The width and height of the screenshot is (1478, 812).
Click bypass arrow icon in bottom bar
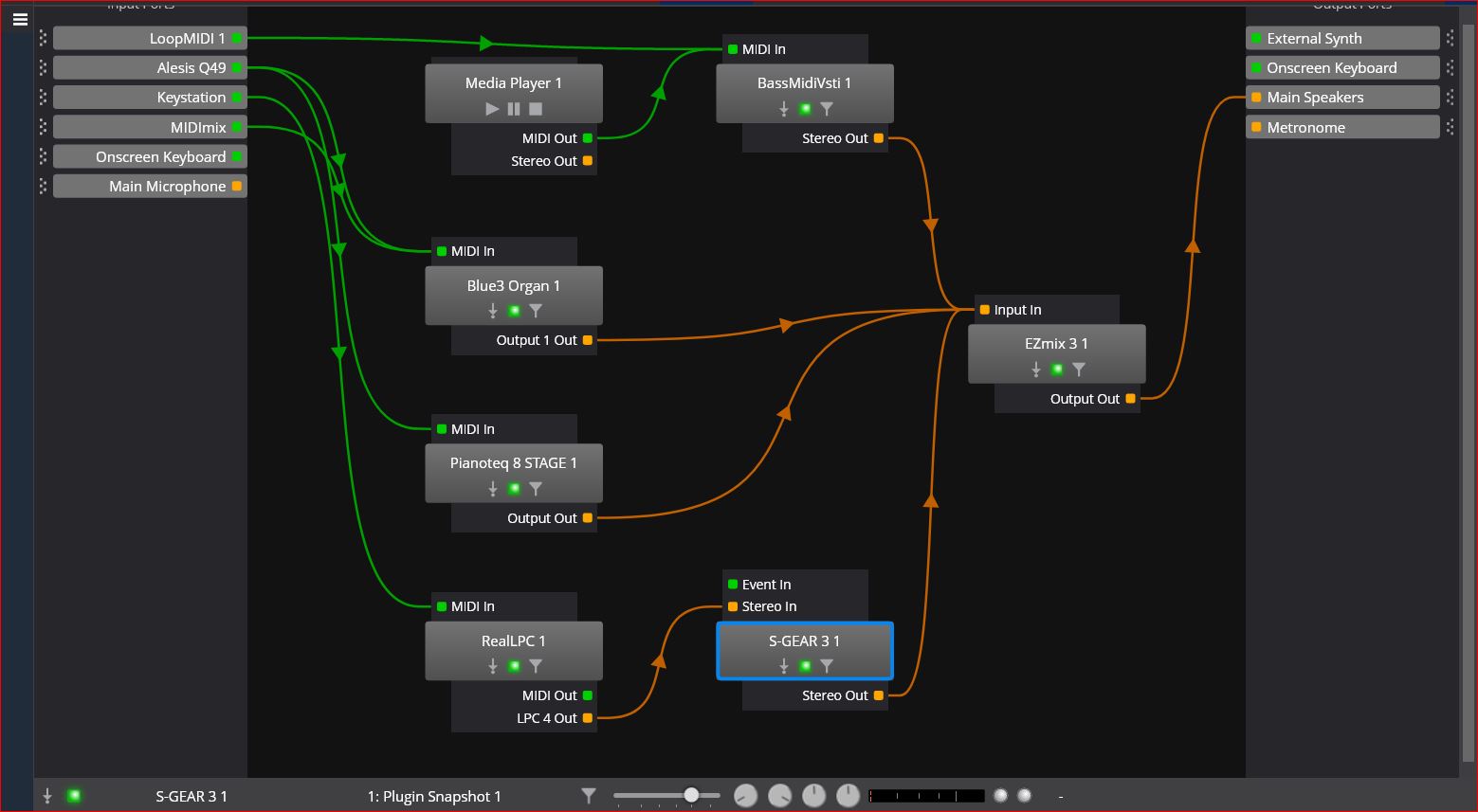47,796
